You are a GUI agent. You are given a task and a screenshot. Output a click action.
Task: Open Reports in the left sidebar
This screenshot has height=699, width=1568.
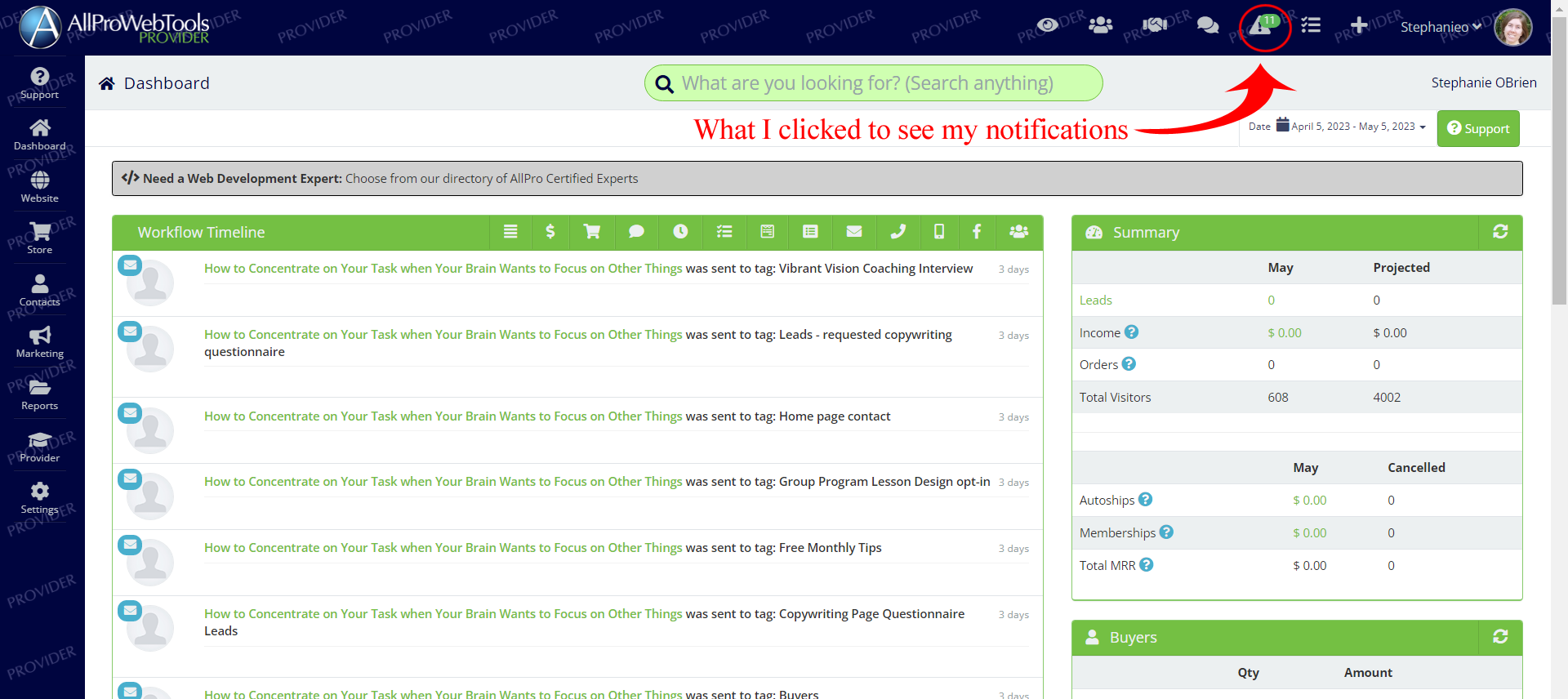click(x=39, y=394)
